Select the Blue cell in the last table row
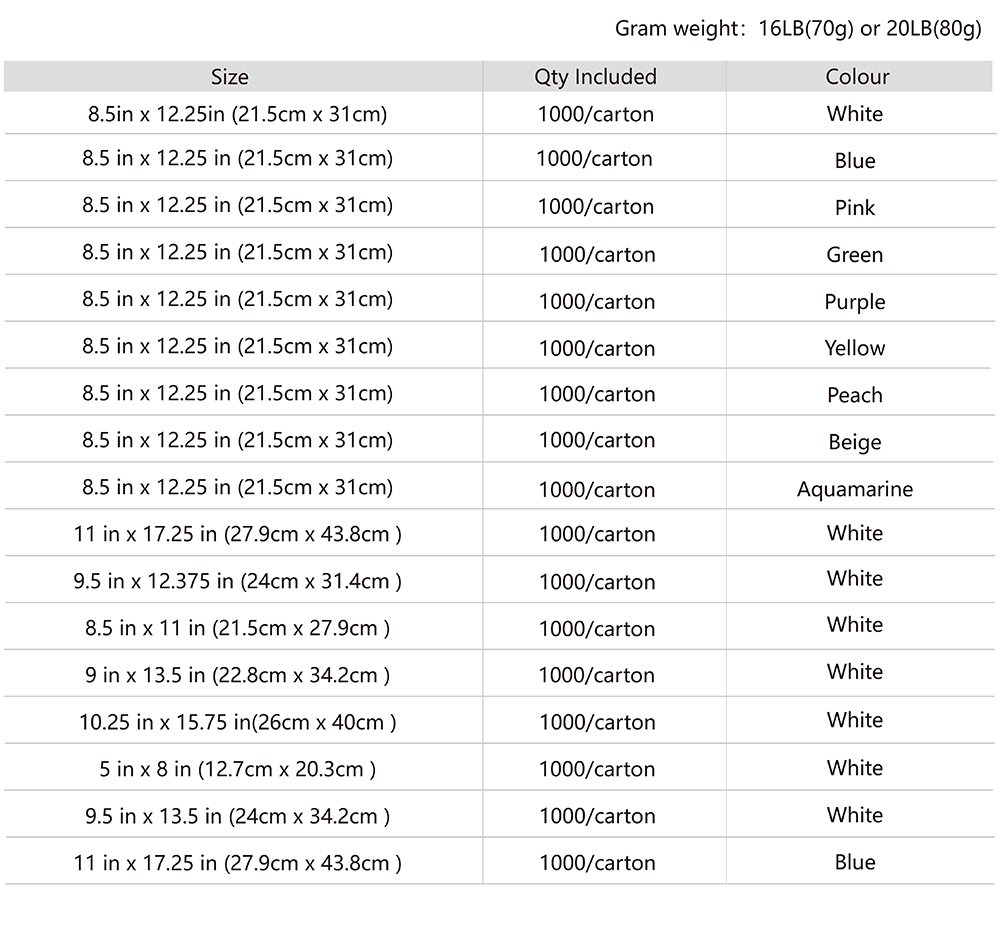1000x932 pixels. click(855, 862)
